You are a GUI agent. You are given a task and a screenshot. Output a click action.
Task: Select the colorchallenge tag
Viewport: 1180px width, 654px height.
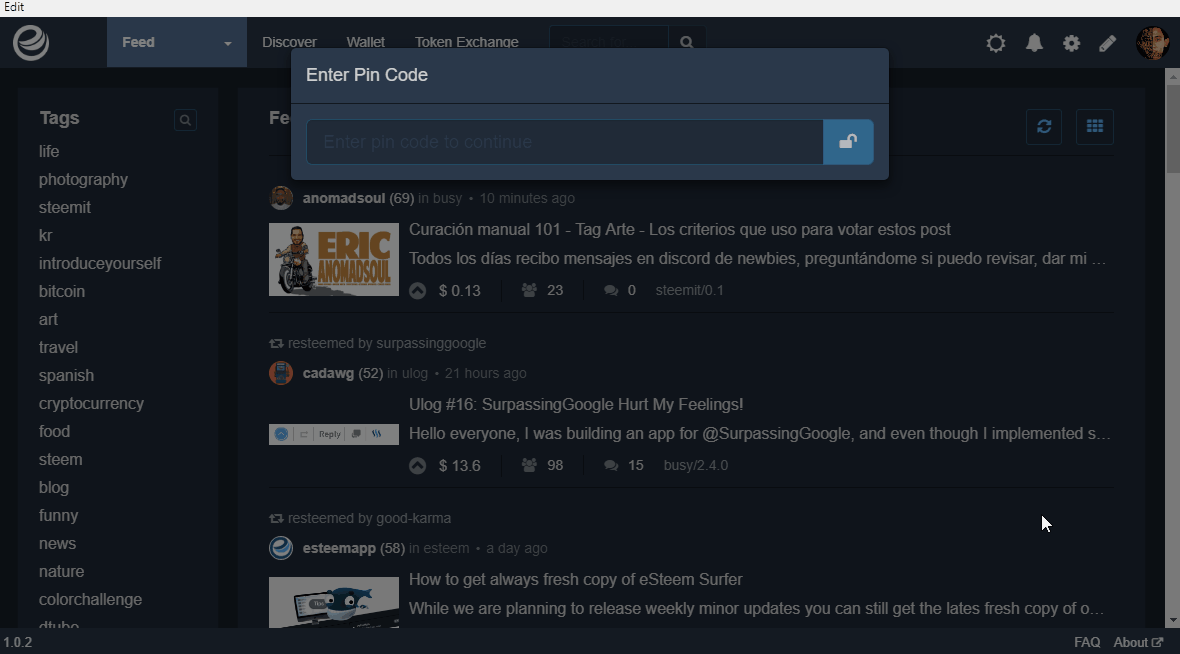tap(90, 599)
